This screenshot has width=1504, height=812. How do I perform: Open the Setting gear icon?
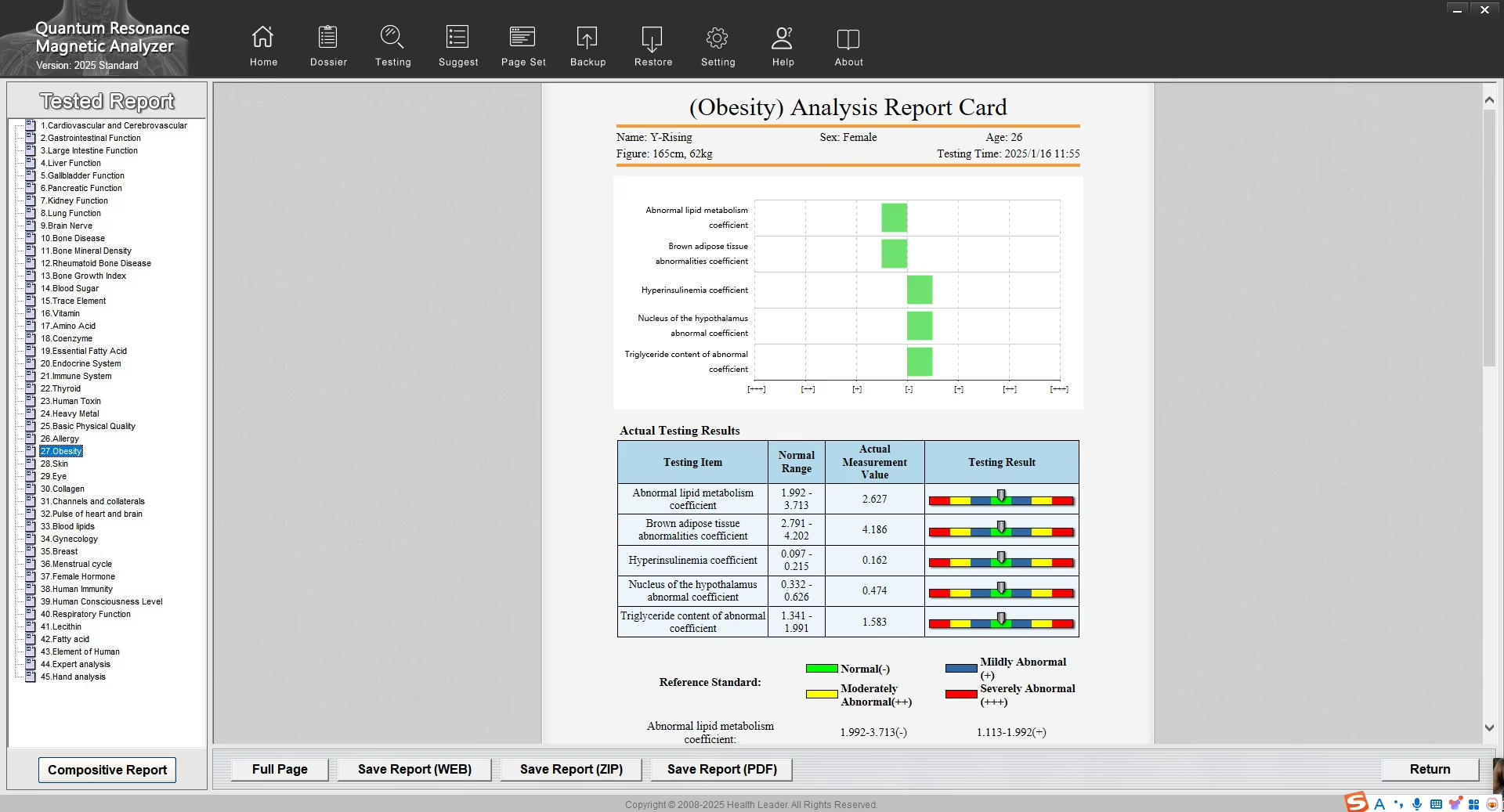[717, 38]
